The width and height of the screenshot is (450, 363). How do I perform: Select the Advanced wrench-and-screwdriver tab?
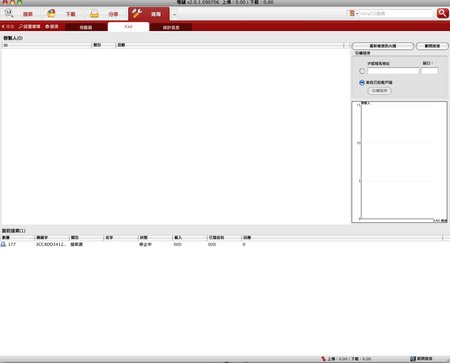pyautogui.click(x=148, y=14)
